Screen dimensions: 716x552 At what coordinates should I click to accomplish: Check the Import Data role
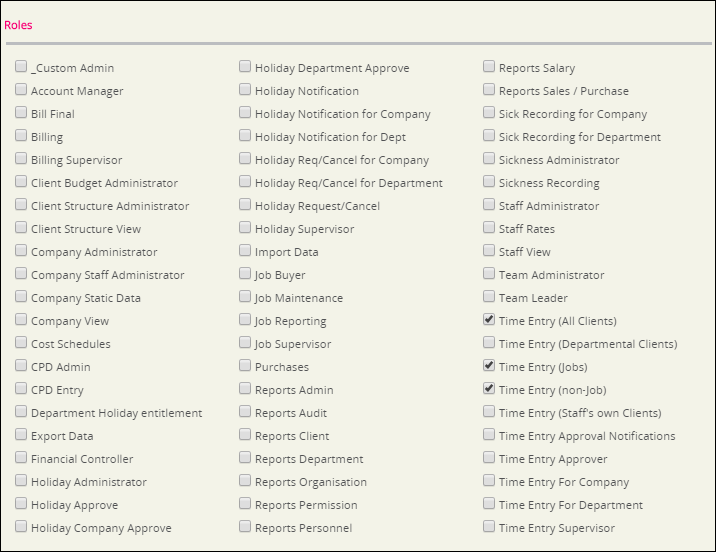coord(245,252)
